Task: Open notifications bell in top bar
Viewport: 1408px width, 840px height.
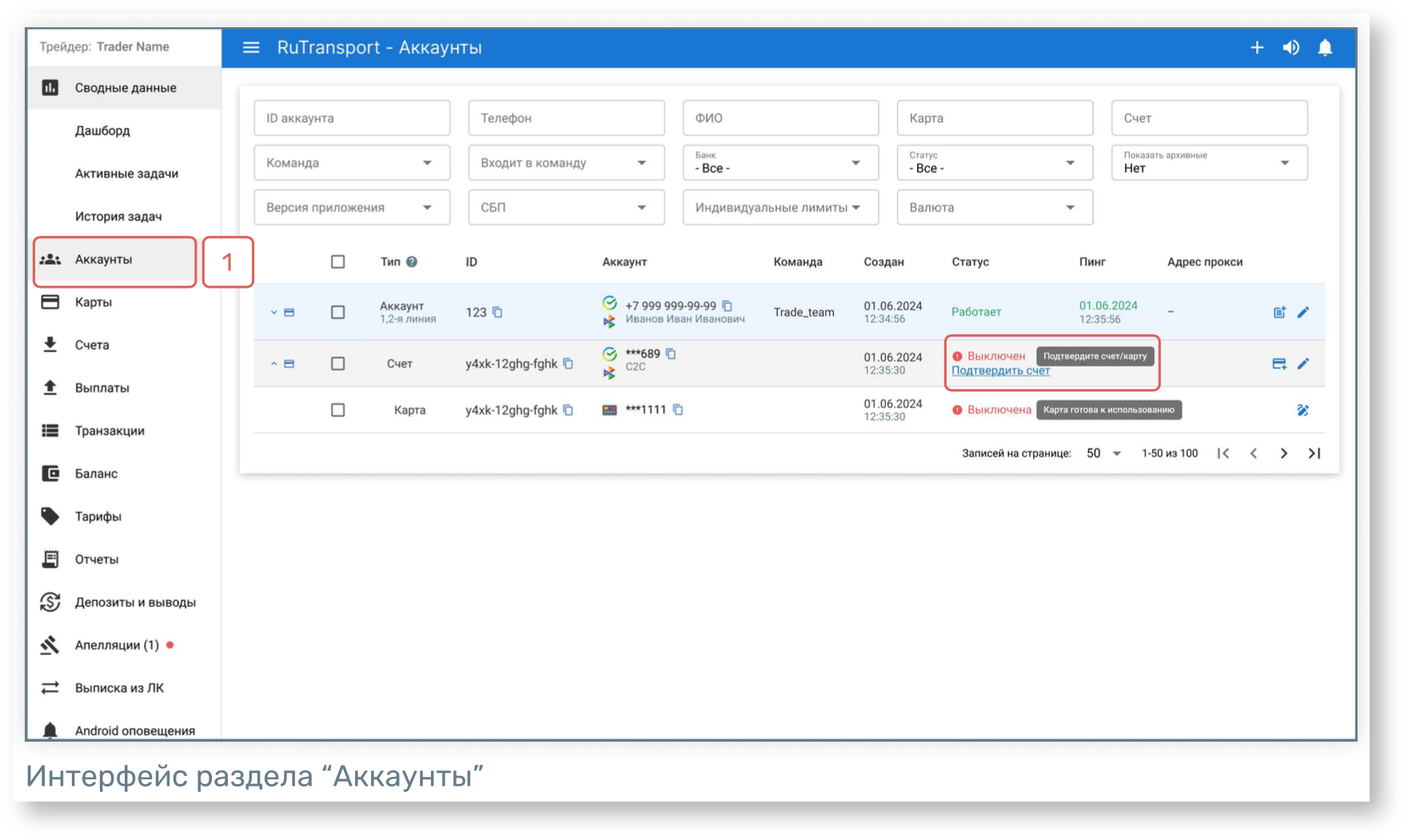Action: (x=1325, y=48)
